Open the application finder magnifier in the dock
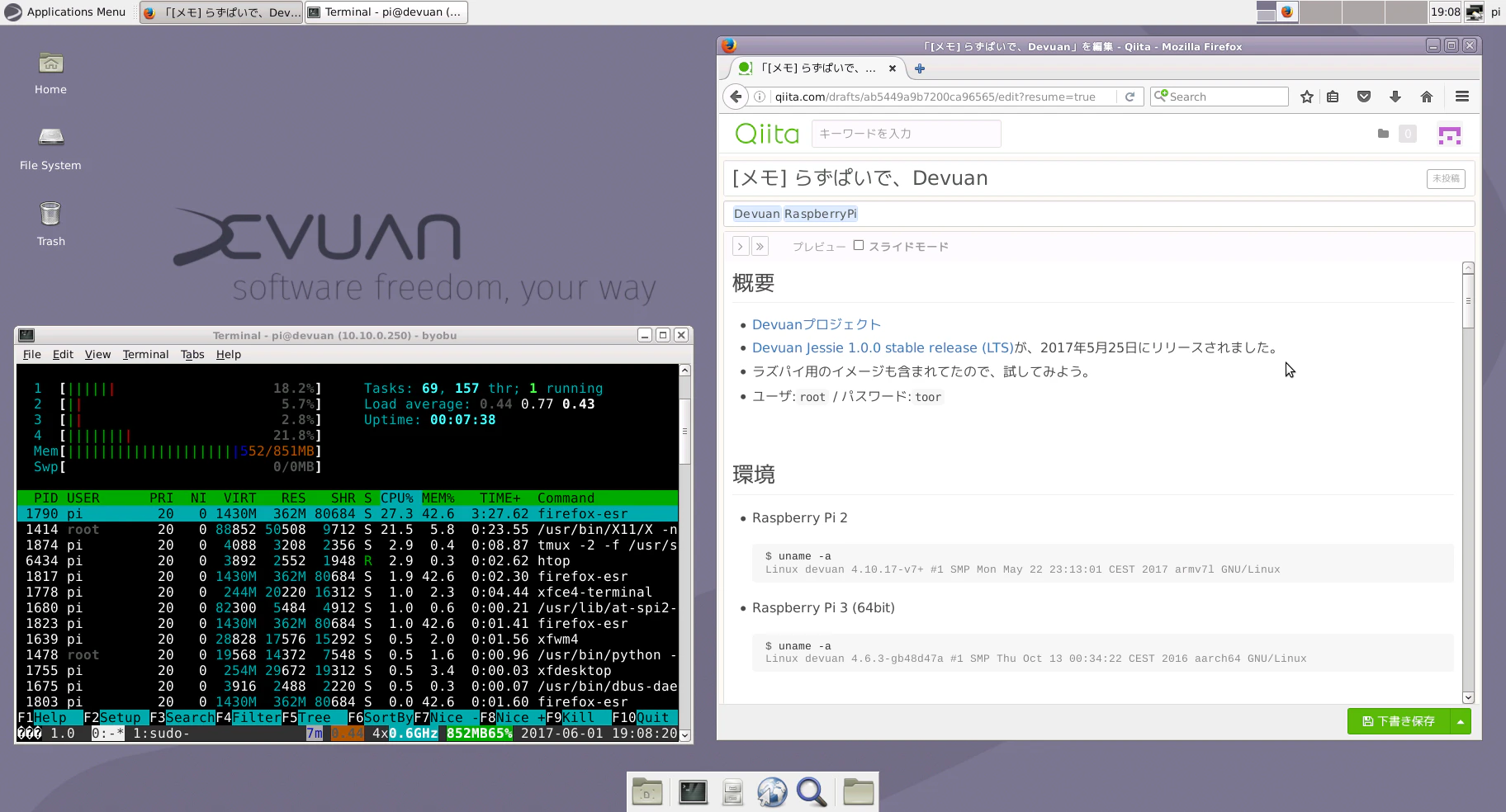 pos(812,791)
